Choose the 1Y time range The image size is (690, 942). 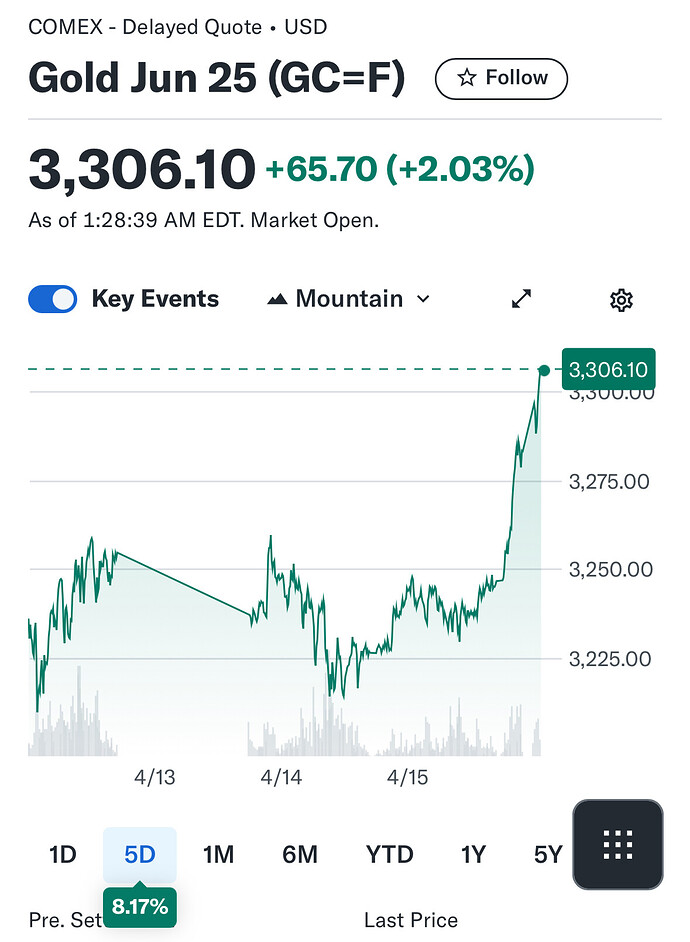pyautogui.click(x=473, y=854)
